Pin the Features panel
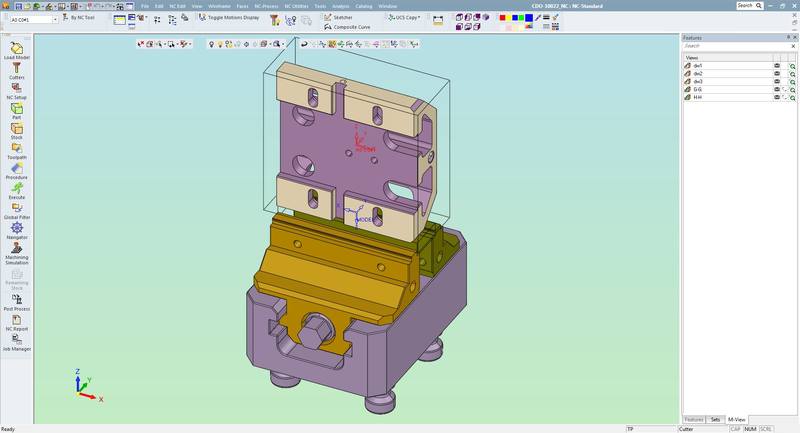 (788, 37)
